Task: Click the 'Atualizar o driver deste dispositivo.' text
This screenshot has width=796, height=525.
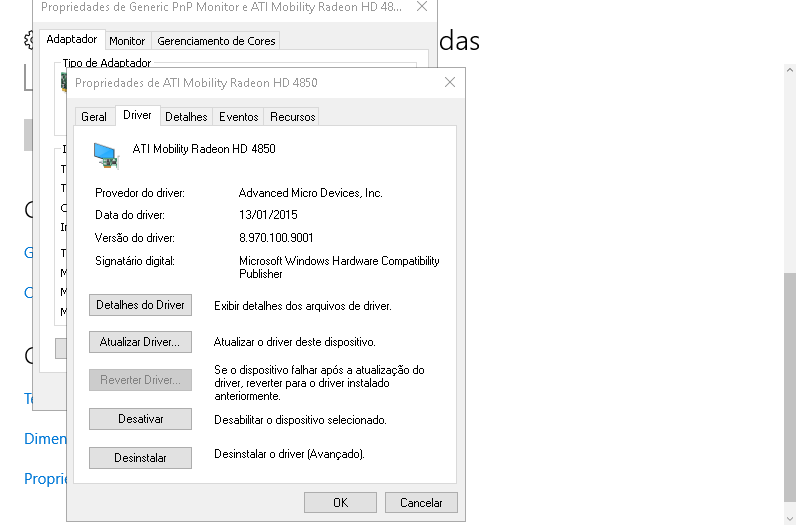Action: [x=294, y=342]
